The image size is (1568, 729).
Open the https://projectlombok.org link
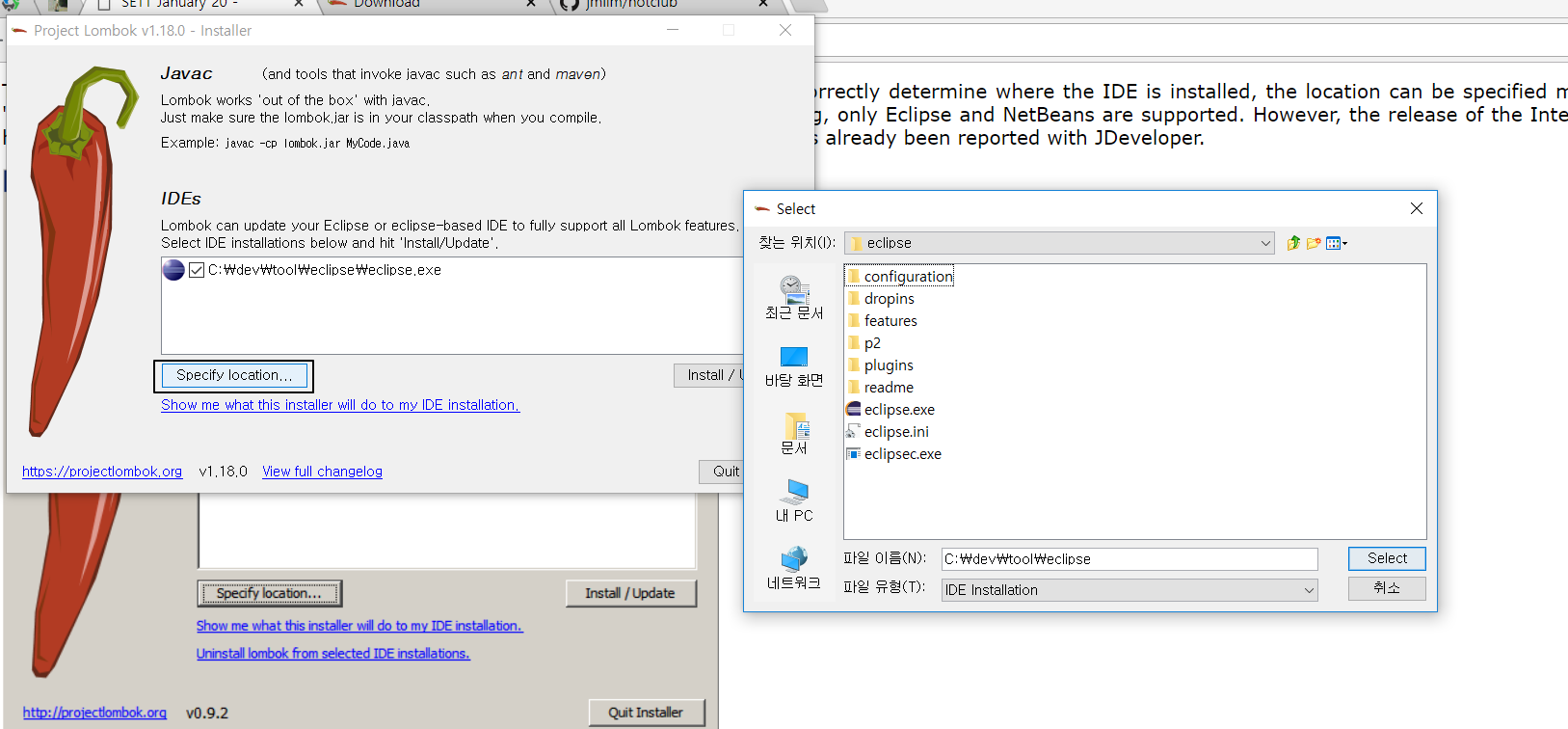point(102,472)
